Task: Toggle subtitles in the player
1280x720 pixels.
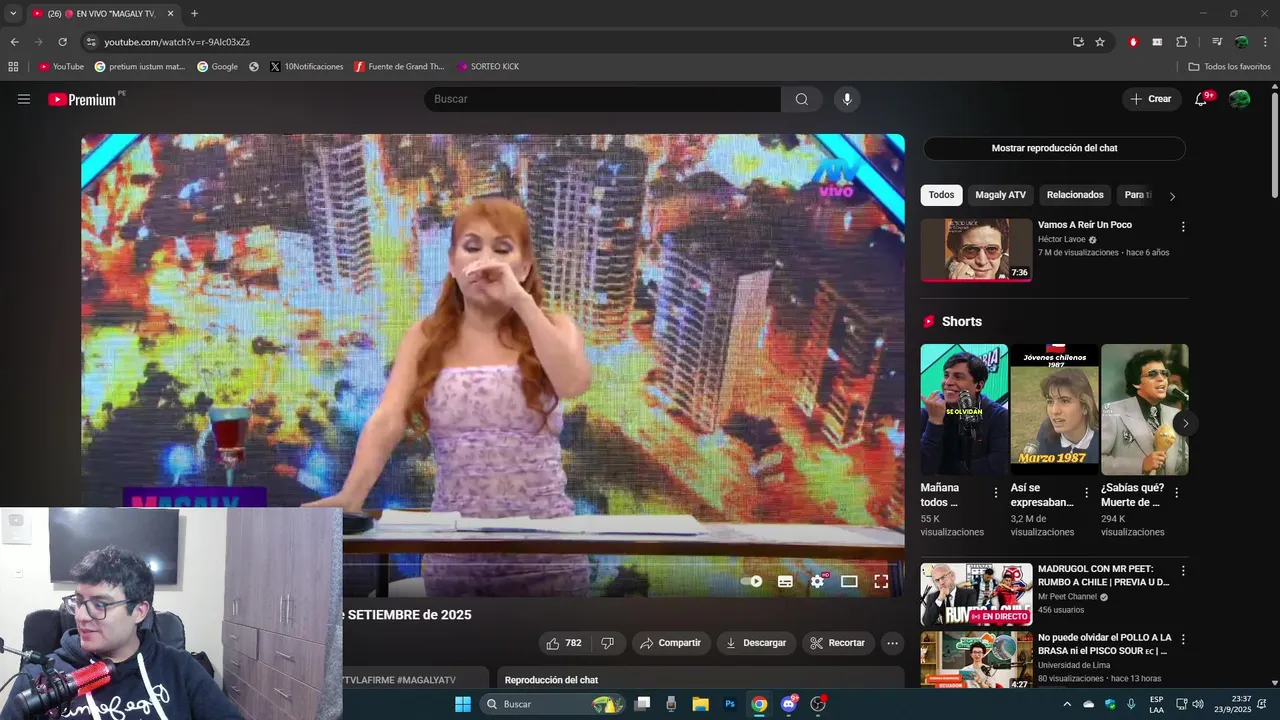Action: point(785,581)
